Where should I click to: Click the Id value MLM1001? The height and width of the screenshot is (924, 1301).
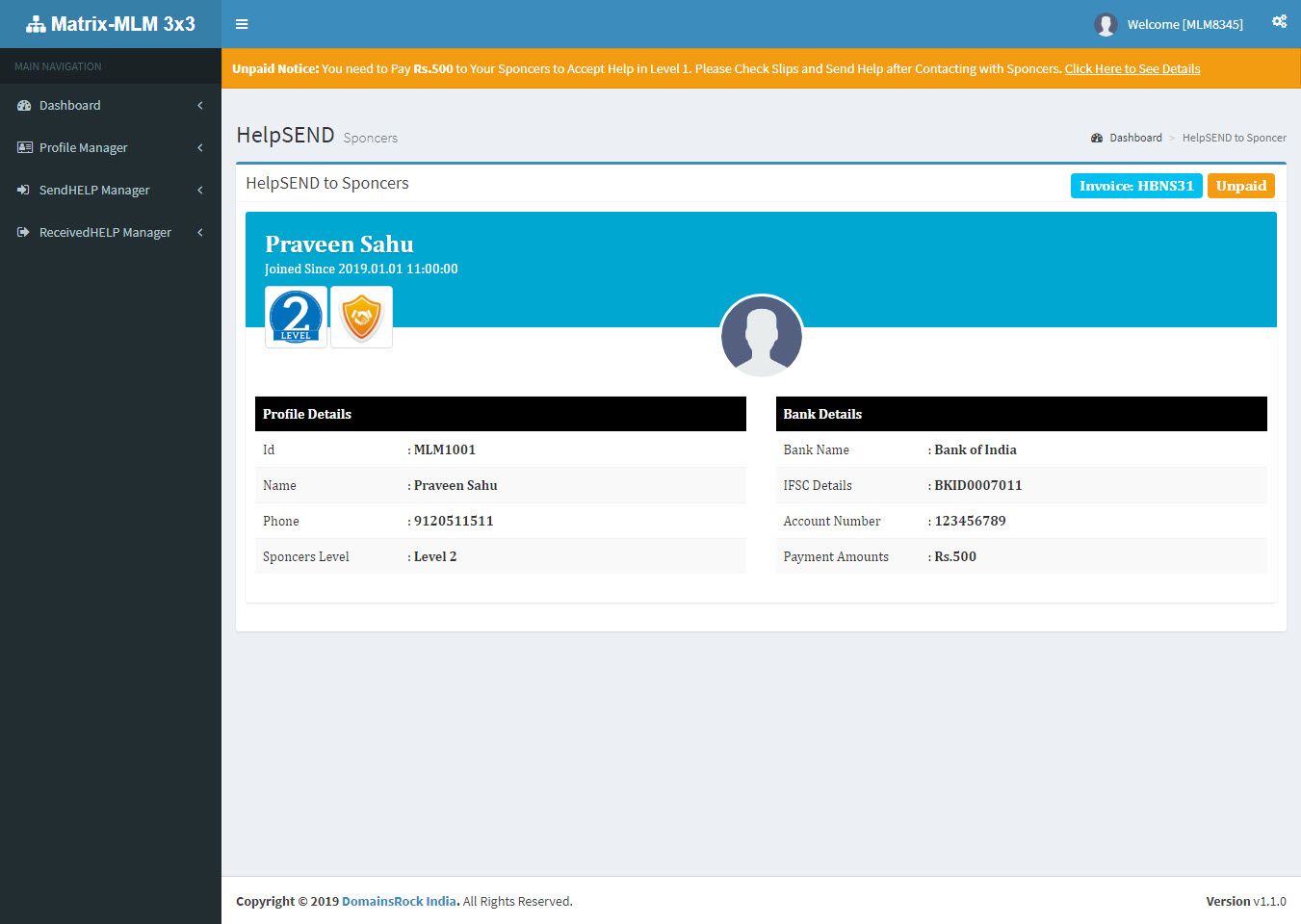click(x=445, y=449)
